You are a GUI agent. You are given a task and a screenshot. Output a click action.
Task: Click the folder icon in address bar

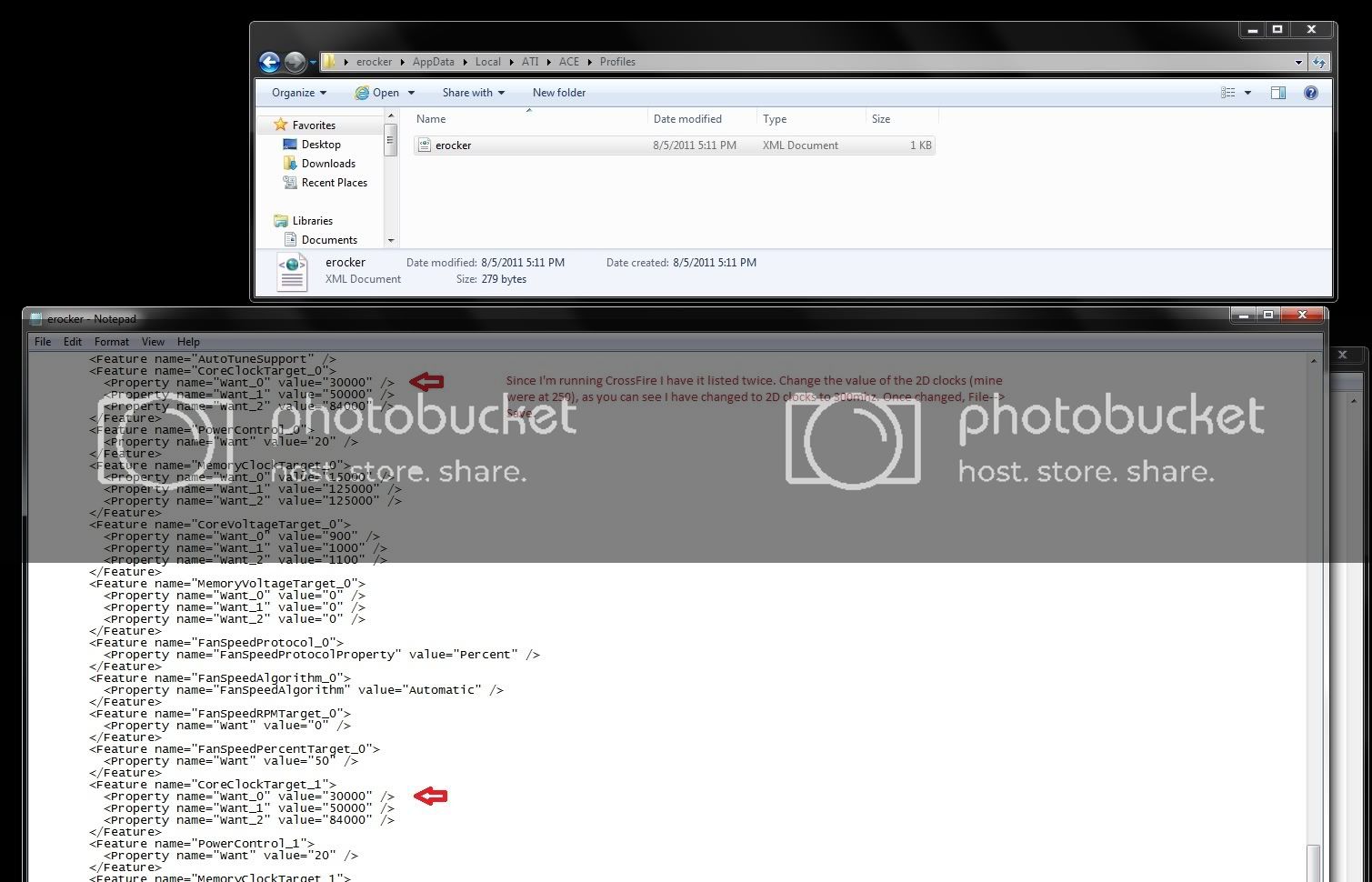(x=329, y=62)
